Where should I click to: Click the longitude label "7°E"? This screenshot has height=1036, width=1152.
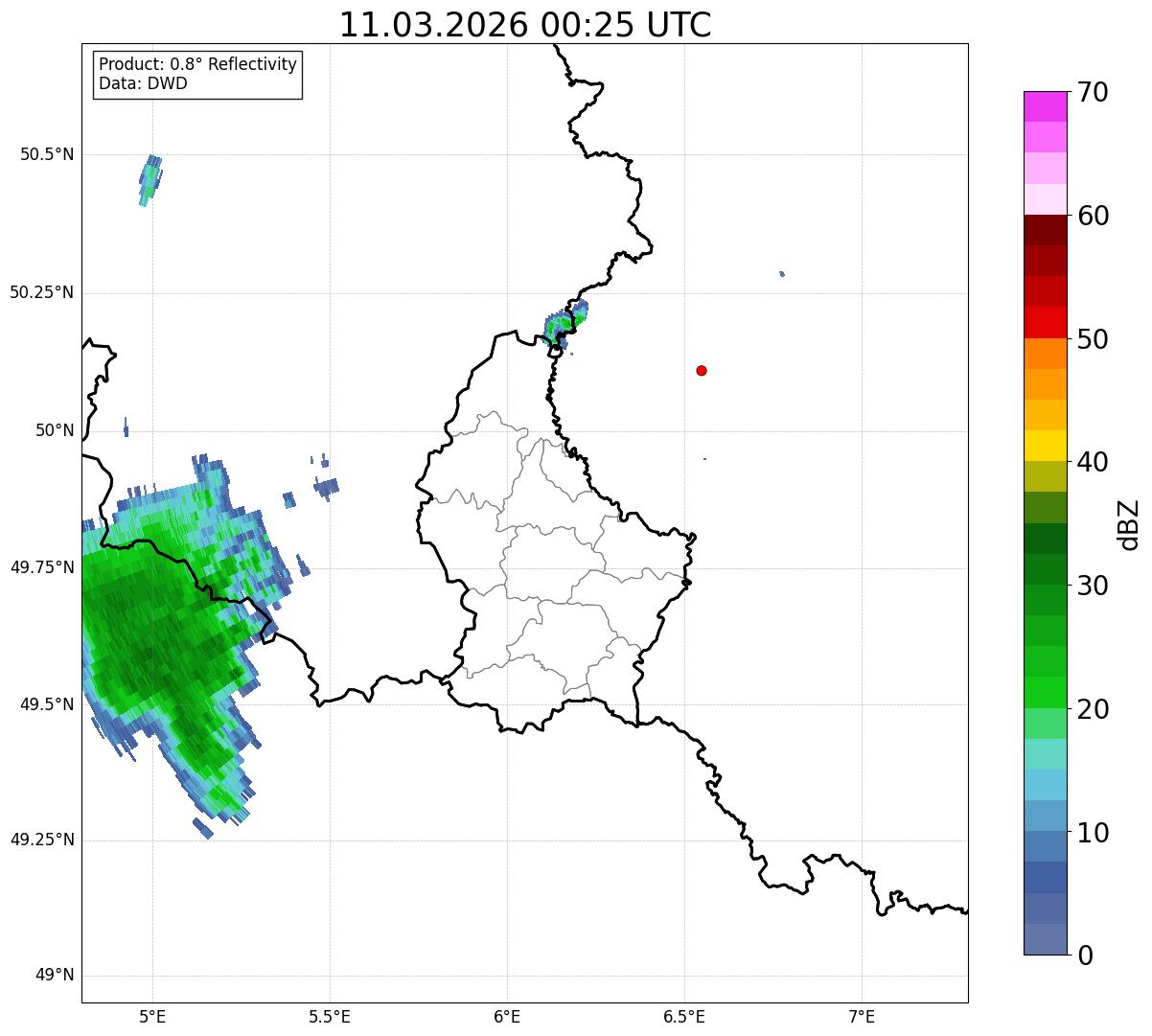click(x=862, y=1018)
